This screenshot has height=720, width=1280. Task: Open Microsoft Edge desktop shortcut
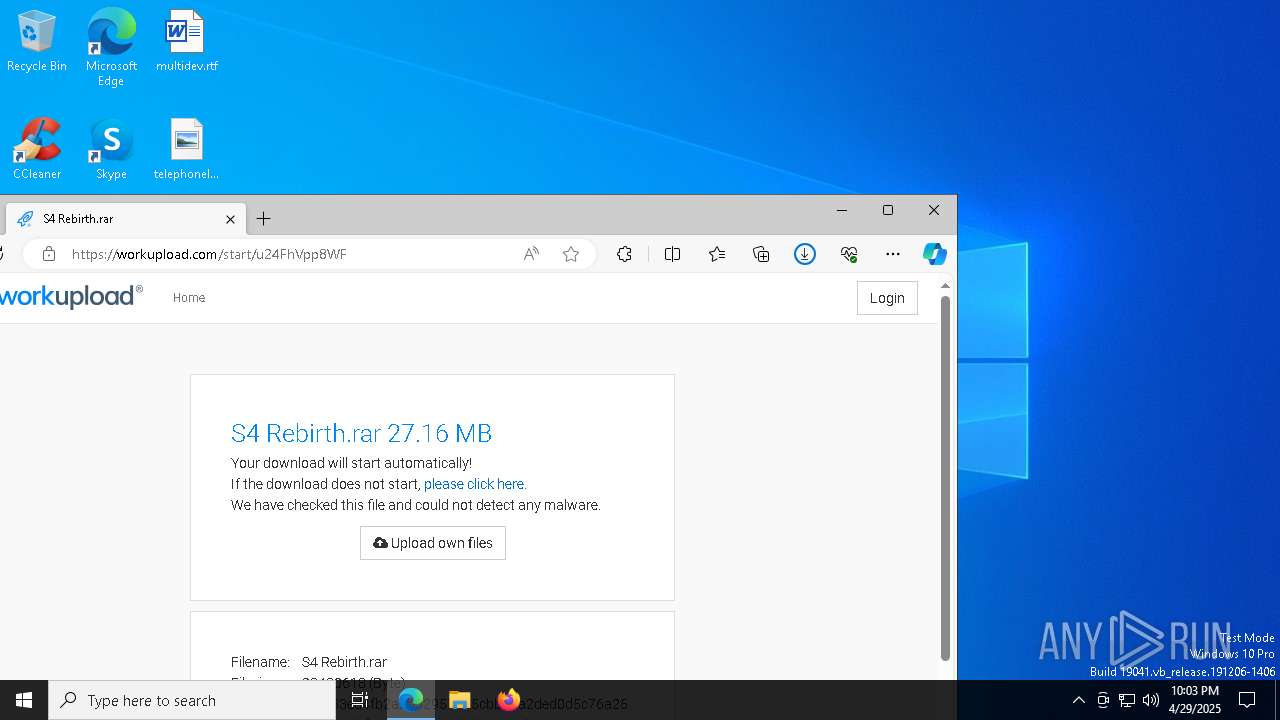111,47
